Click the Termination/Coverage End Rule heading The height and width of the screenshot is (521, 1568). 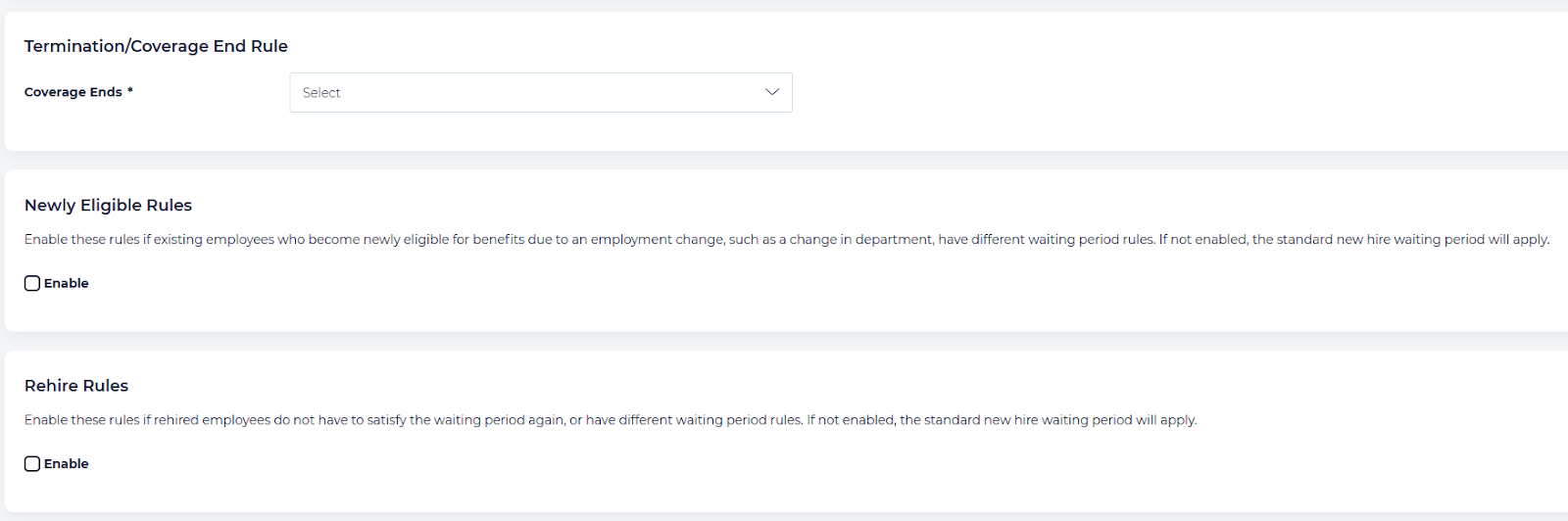point(156,46)
